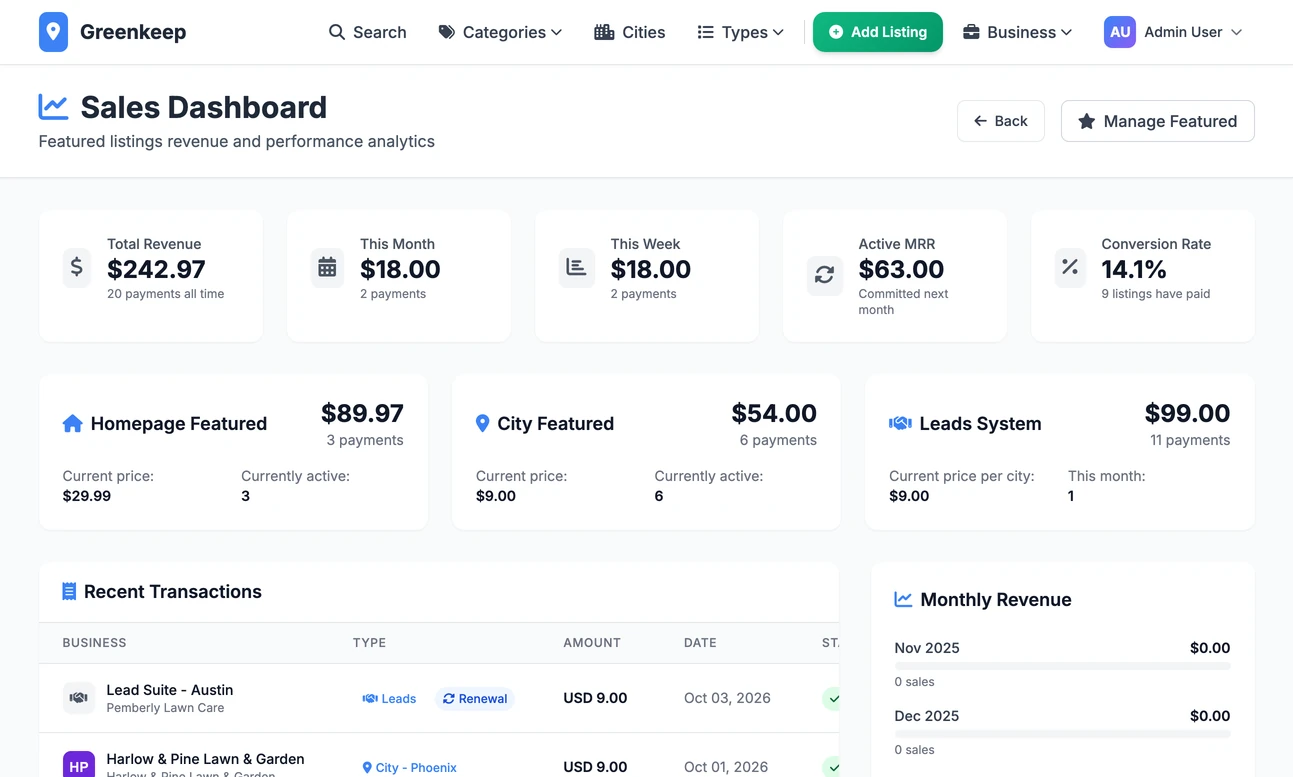Click the Leads tag on Lead Suite row
Viewport: 1293px width, 777px height.
point(389,699)
